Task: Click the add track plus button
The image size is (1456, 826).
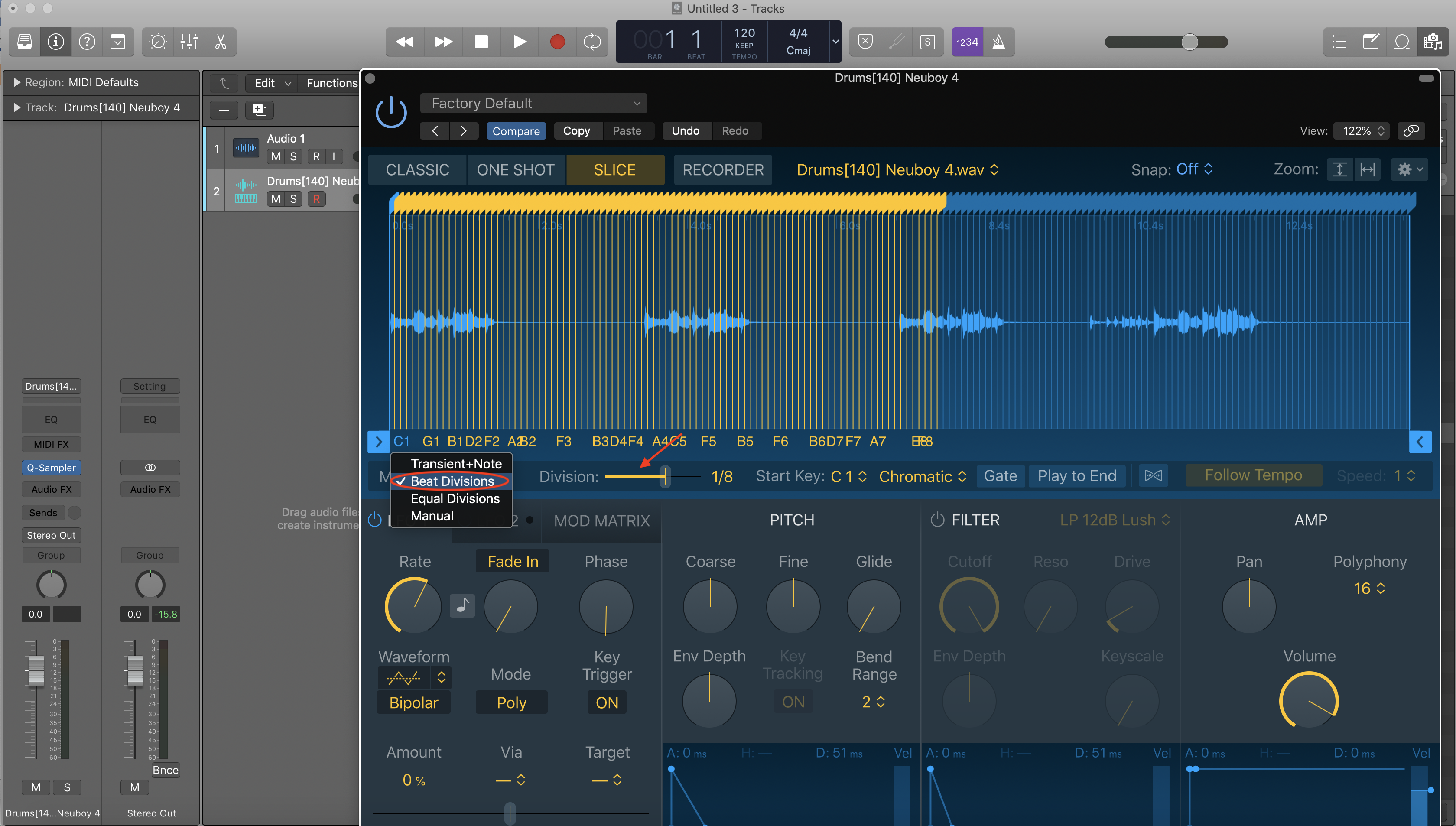Action: click(224, 110)
